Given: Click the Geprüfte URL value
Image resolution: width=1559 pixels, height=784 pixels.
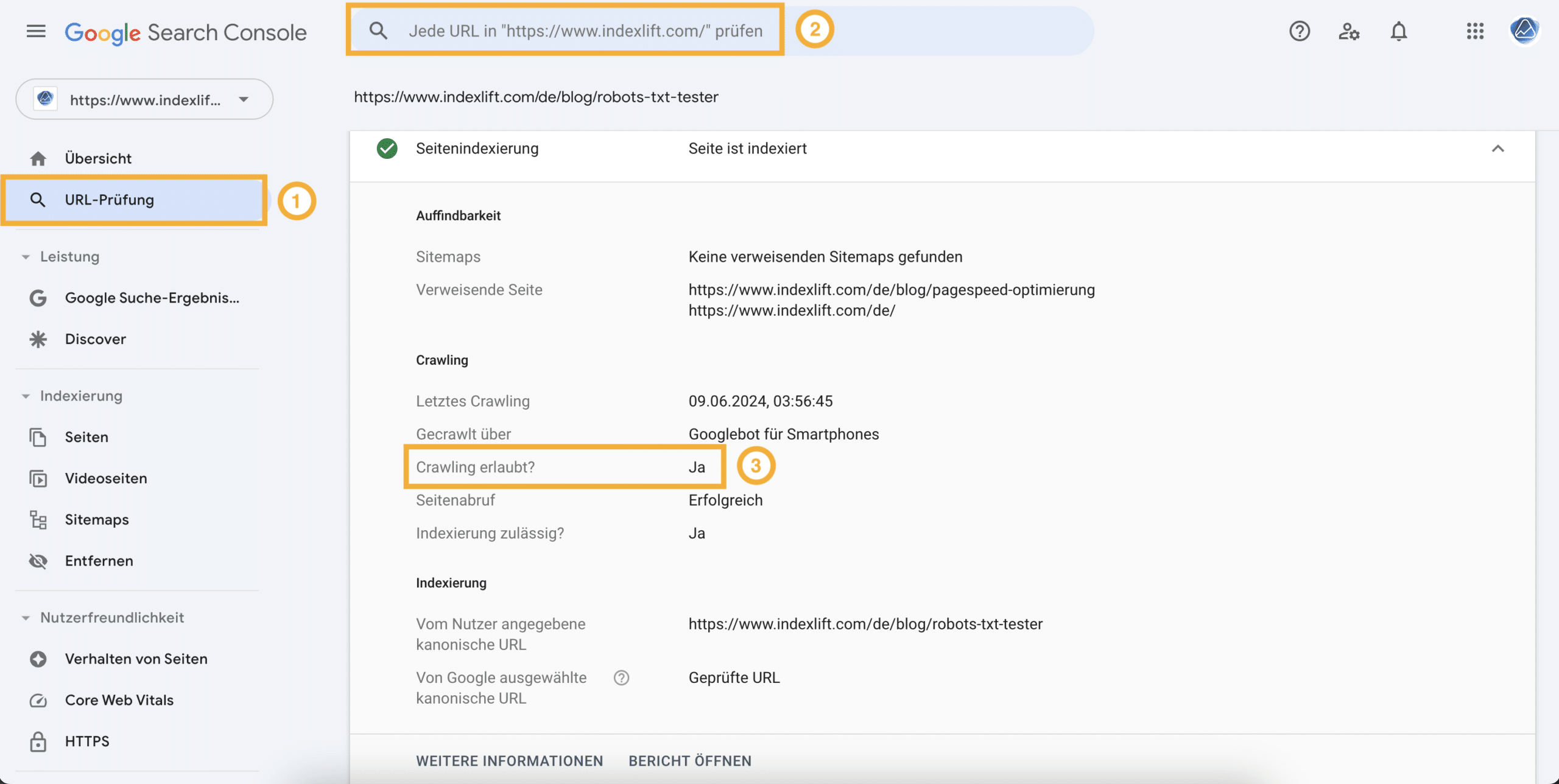Looking at the screenshot, I should [x=734, y=677].
